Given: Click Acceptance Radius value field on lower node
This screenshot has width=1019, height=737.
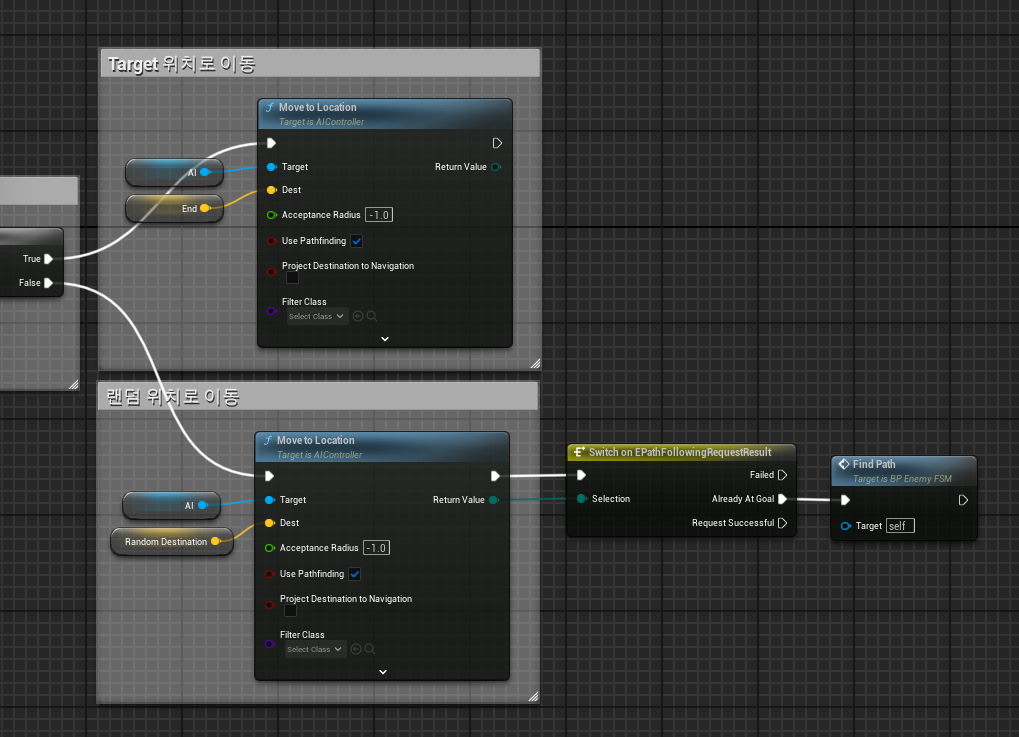Looking at the screenshot, I should pos(377,548).
